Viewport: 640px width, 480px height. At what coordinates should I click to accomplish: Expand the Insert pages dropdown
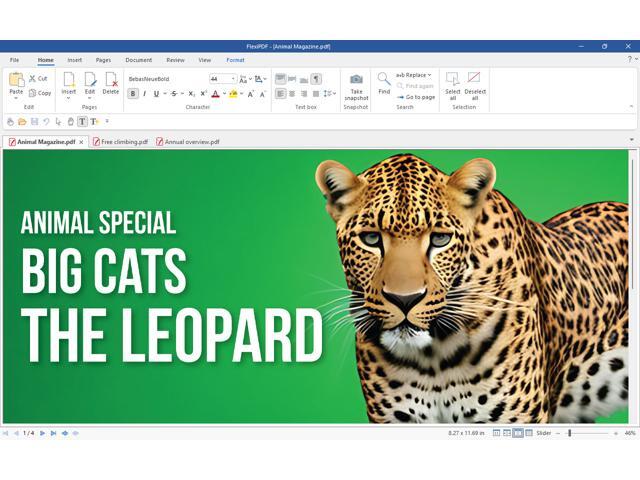(68, 97)
